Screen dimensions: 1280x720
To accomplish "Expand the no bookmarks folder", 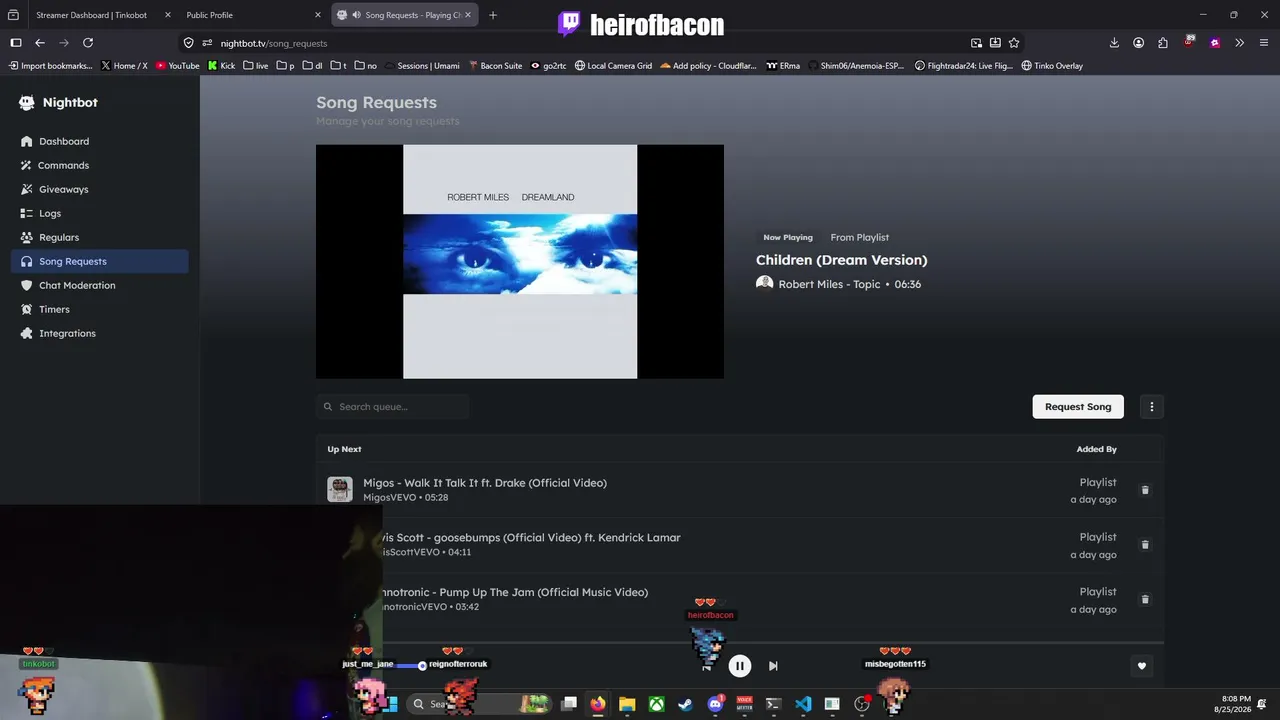I will (x=366, y=66).
